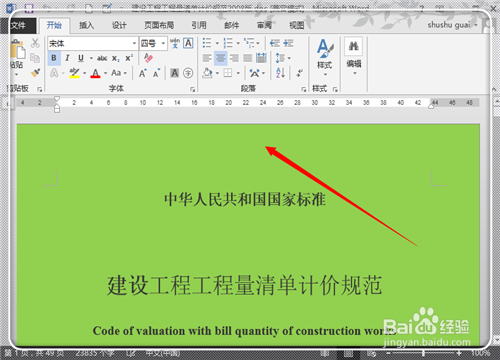Expand the underline style arrow
The height and width of the screenshot is (360, 500).
click(91, 58)
